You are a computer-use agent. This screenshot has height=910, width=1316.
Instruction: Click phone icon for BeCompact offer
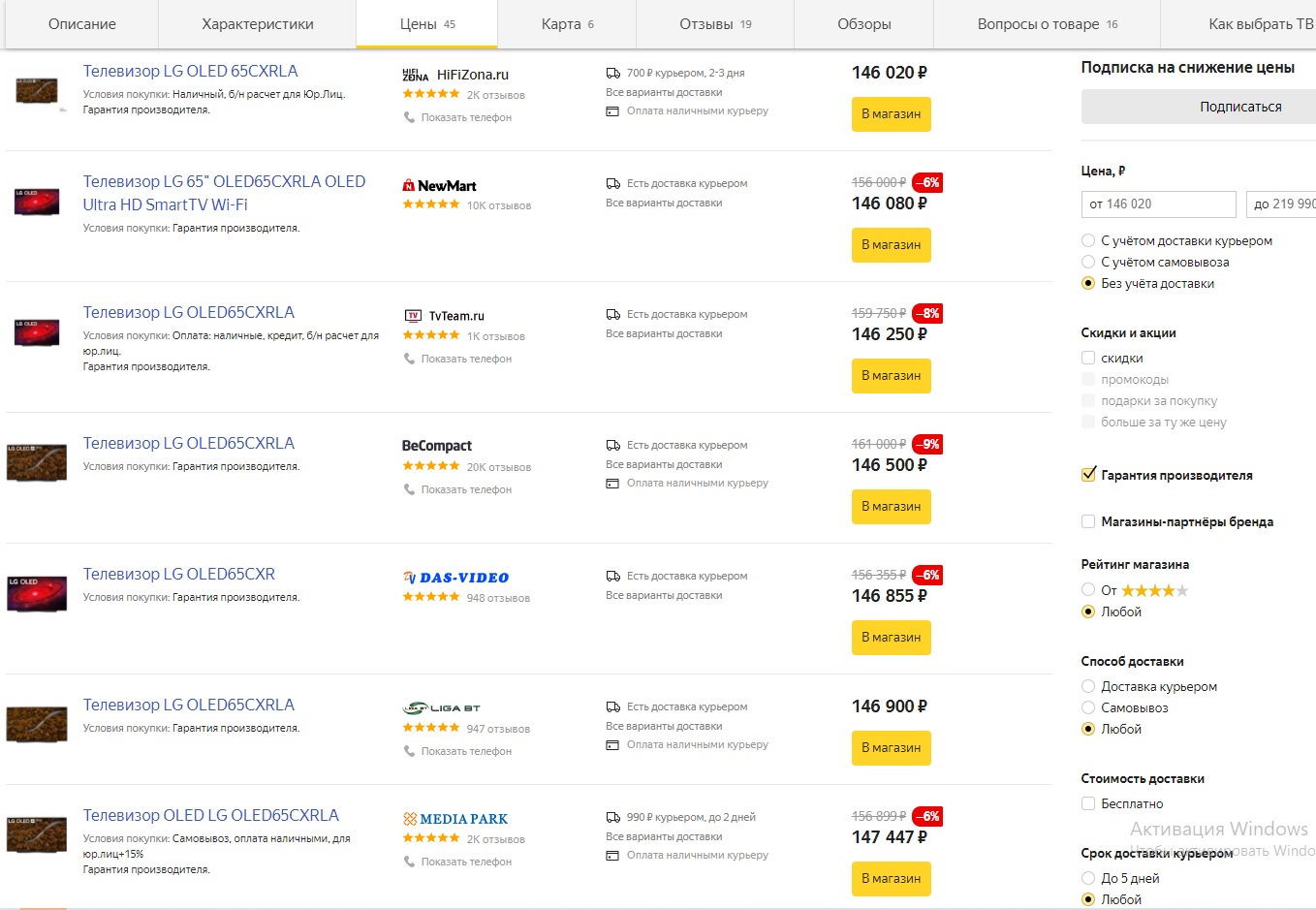click(x=409, y=489)
